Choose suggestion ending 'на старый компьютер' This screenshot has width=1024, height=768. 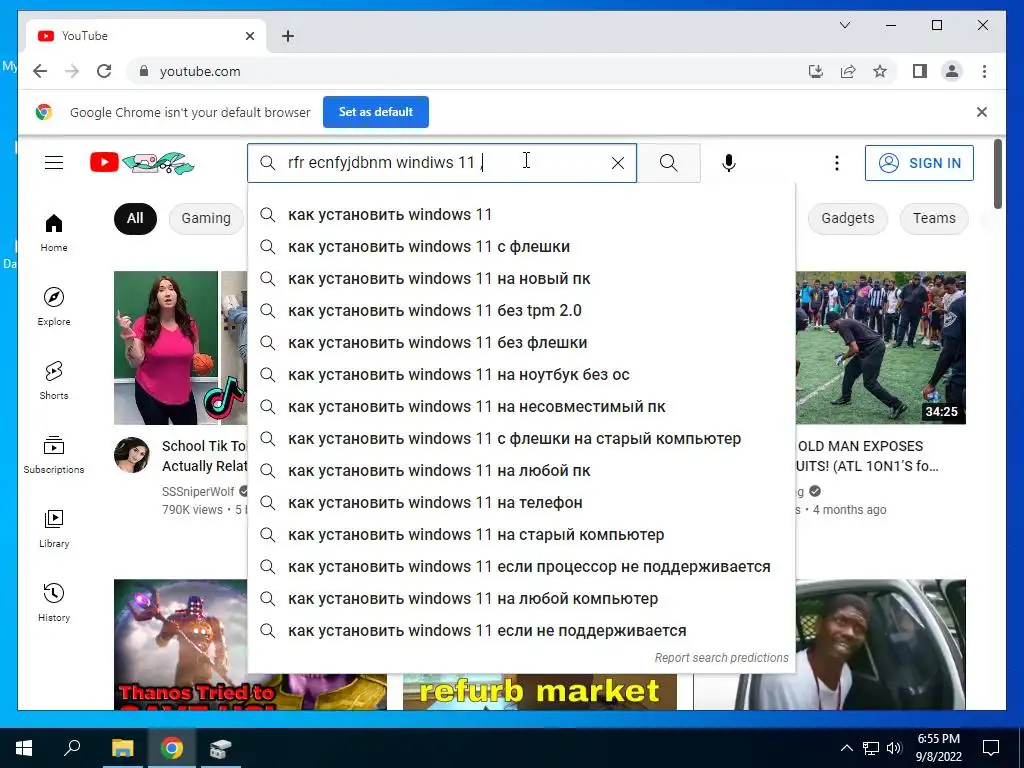coord(521,535)
